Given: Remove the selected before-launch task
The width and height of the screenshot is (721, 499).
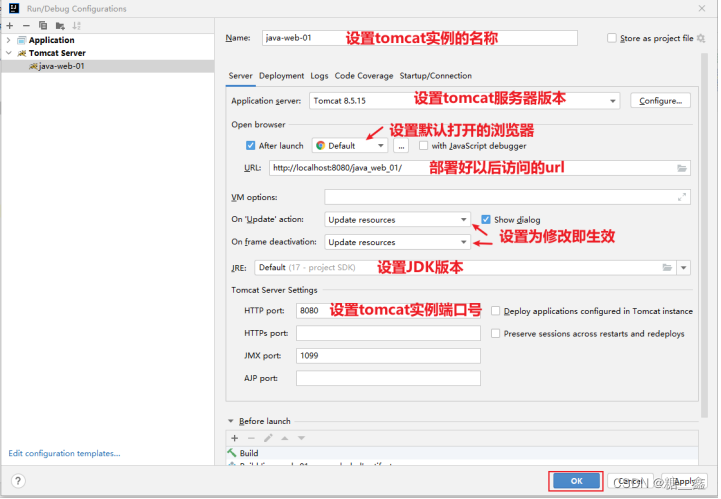Looking at the screenshot, I should click(x=251, y=438).
